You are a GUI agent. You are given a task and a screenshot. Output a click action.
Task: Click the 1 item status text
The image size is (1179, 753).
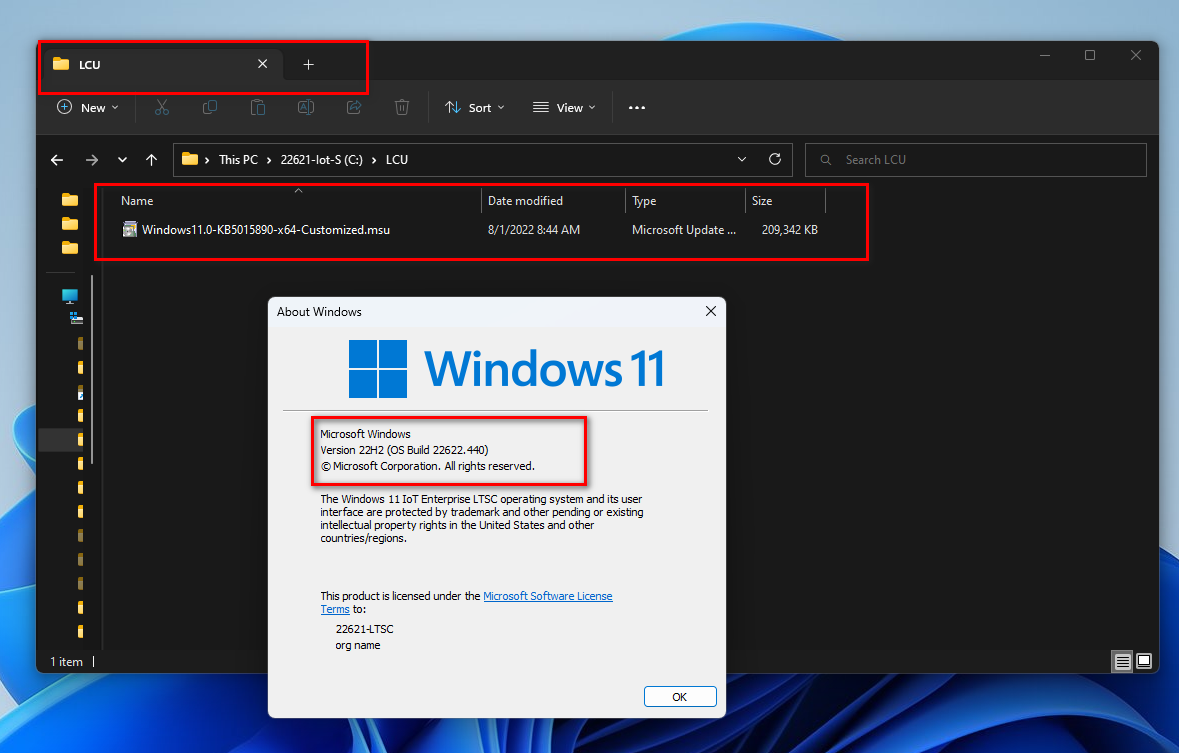coord(66,662)
